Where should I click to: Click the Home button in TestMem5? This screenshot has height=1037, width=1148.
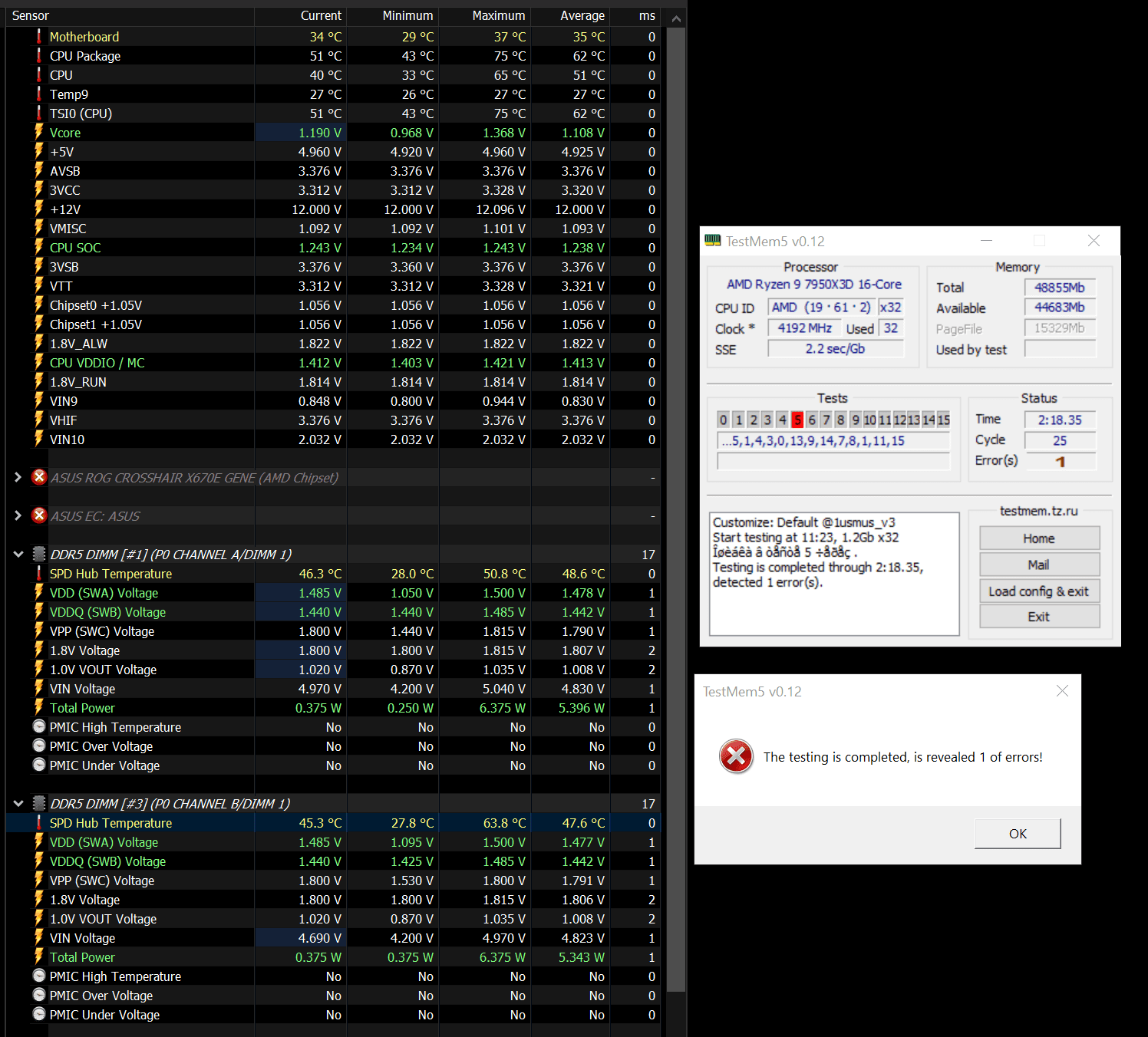[1039, 538]
